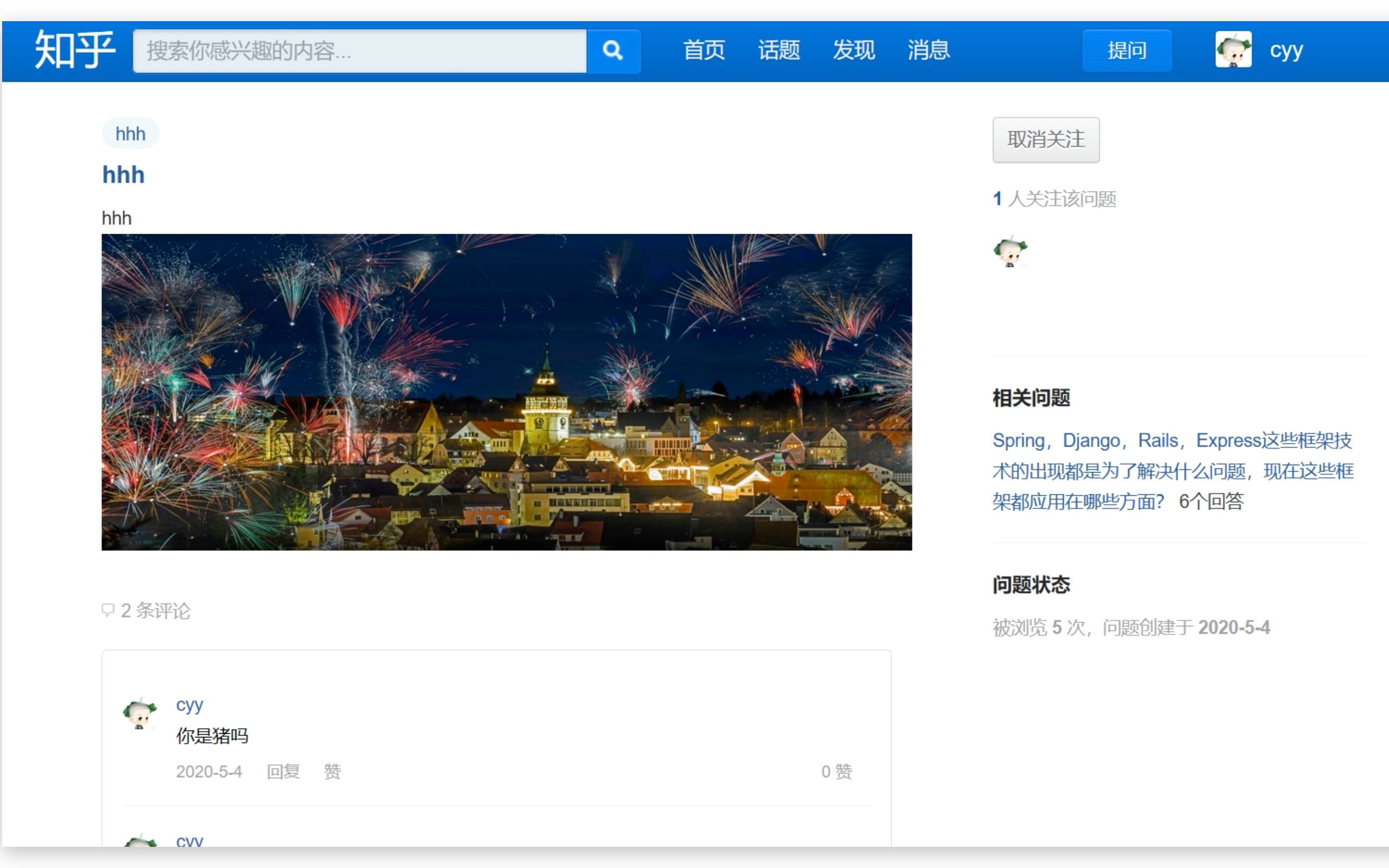Click the follower avatar under 人关注该问题
The image size is (1389, 868).
coord(1010,252)
